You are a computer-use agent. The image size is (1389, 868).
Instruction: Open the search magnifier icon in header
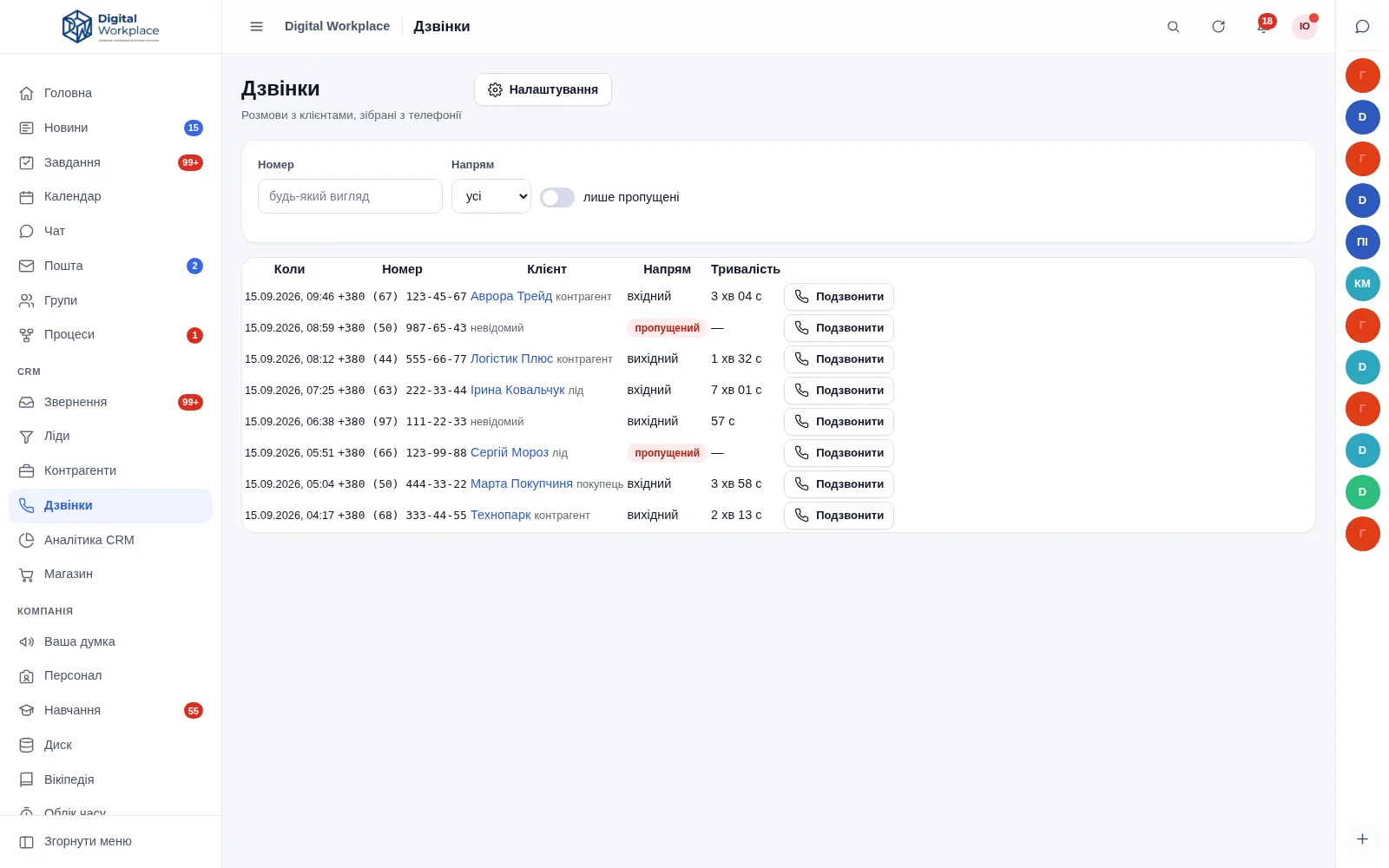pyautogui.click(x=1173, y=27)
